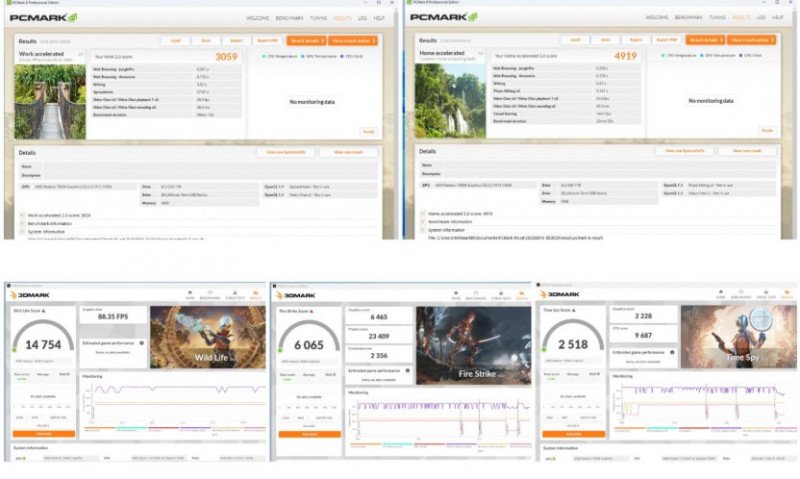Open Home icon in Time Spy 3DMark window

[722, 294]
